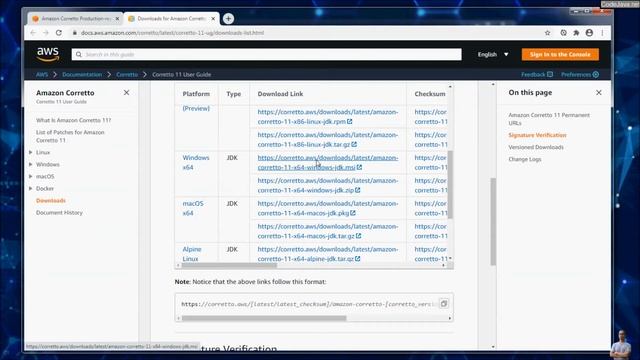Reload the page with refresh icon
Image resolution: width=640 pixels, height=360 pixels.
(59, 33)
